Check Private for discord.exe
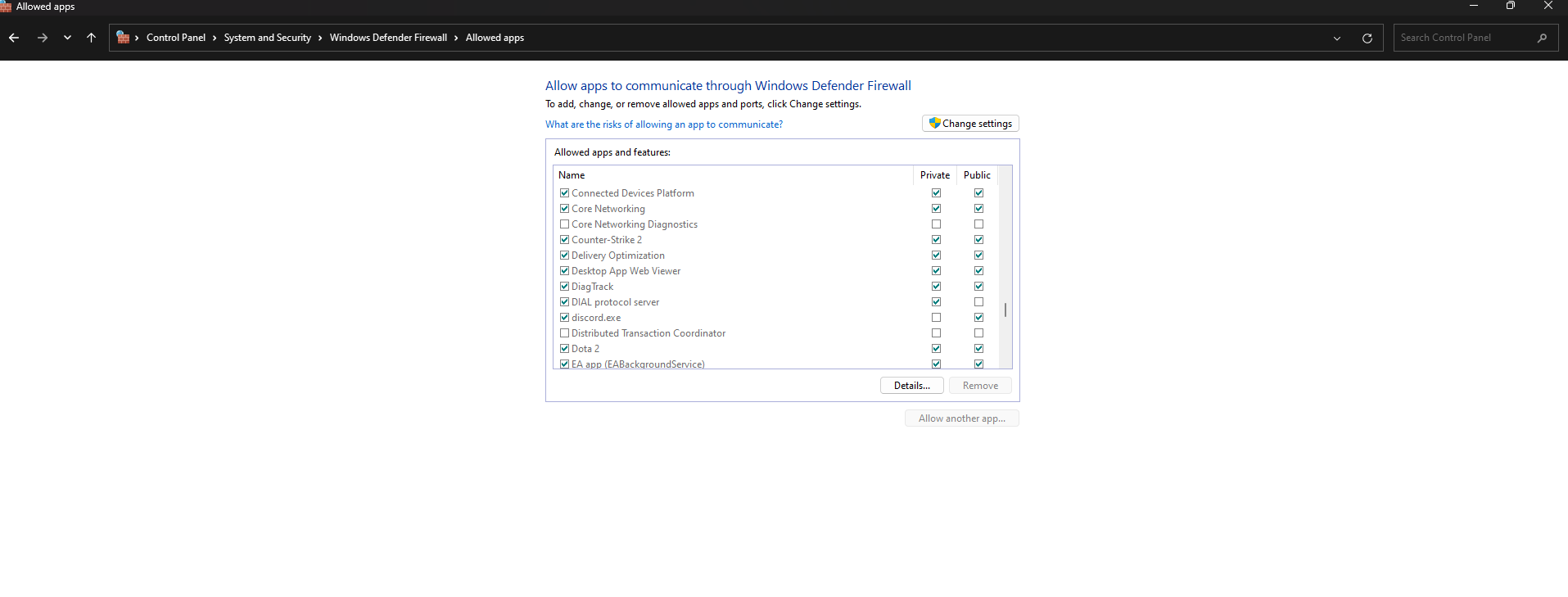Image resolution: width=1568 pixels, height=597 pixels. point(936,318)
